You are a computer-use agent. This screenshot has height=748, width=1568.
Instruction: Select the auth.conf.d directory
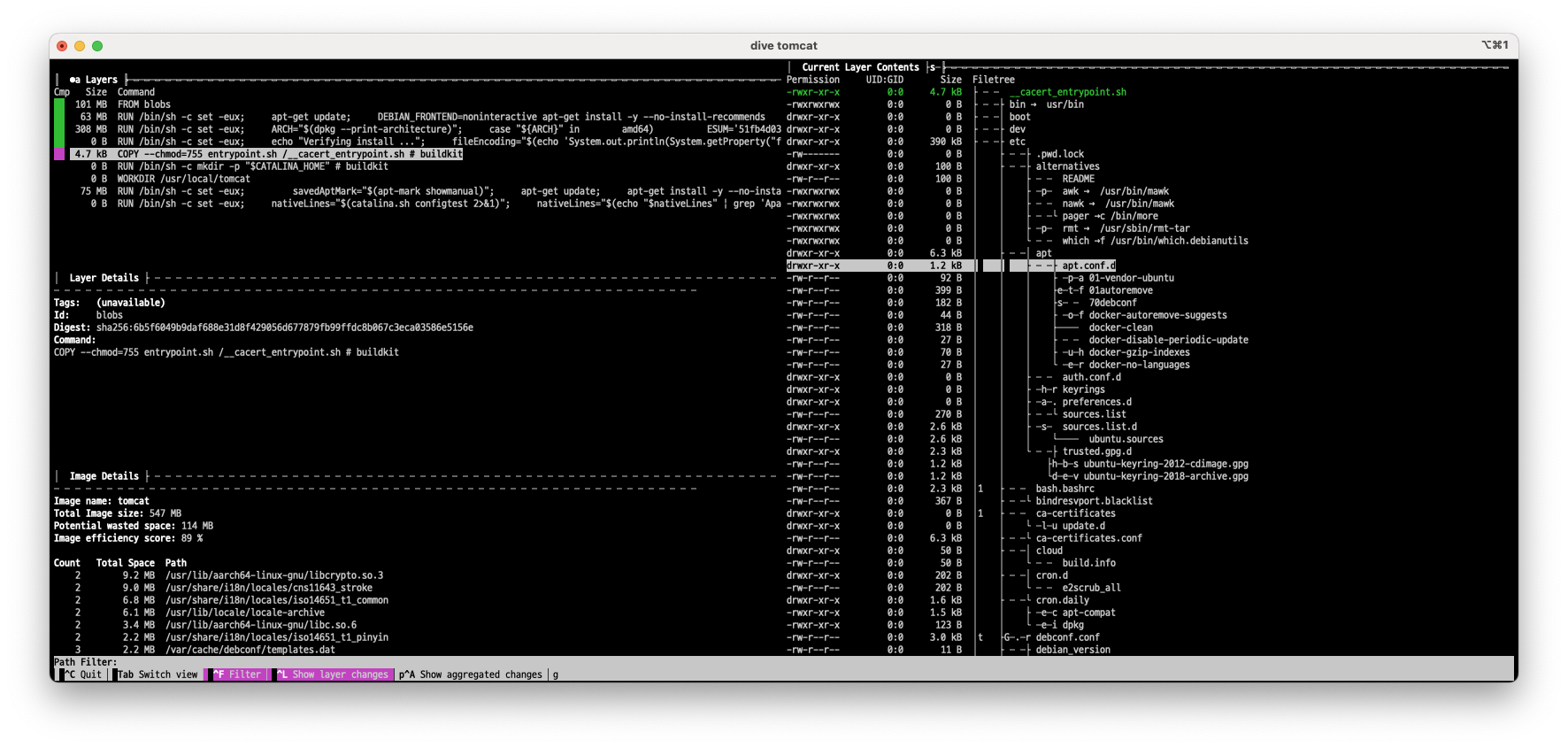pos(1092,377)
